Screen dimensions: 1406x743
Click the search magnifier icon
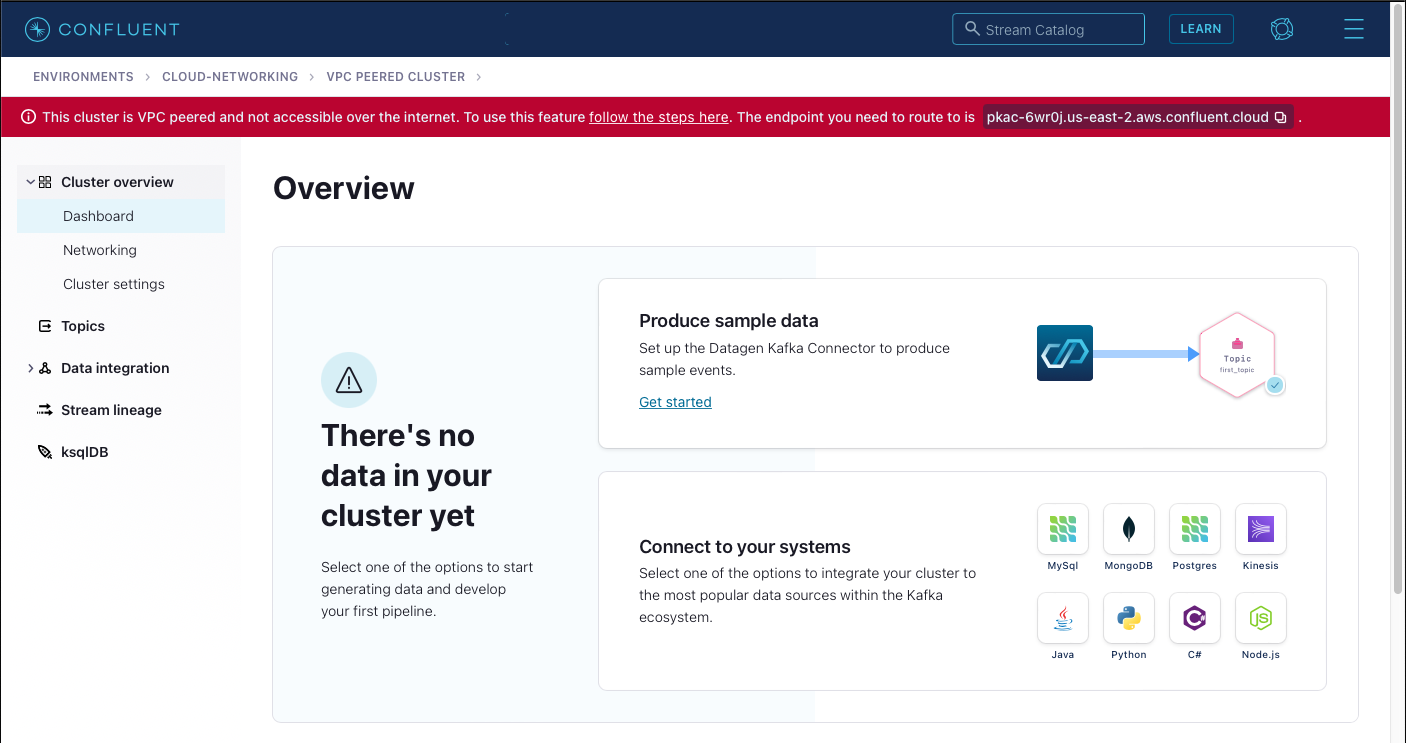[x=972, y=29]
